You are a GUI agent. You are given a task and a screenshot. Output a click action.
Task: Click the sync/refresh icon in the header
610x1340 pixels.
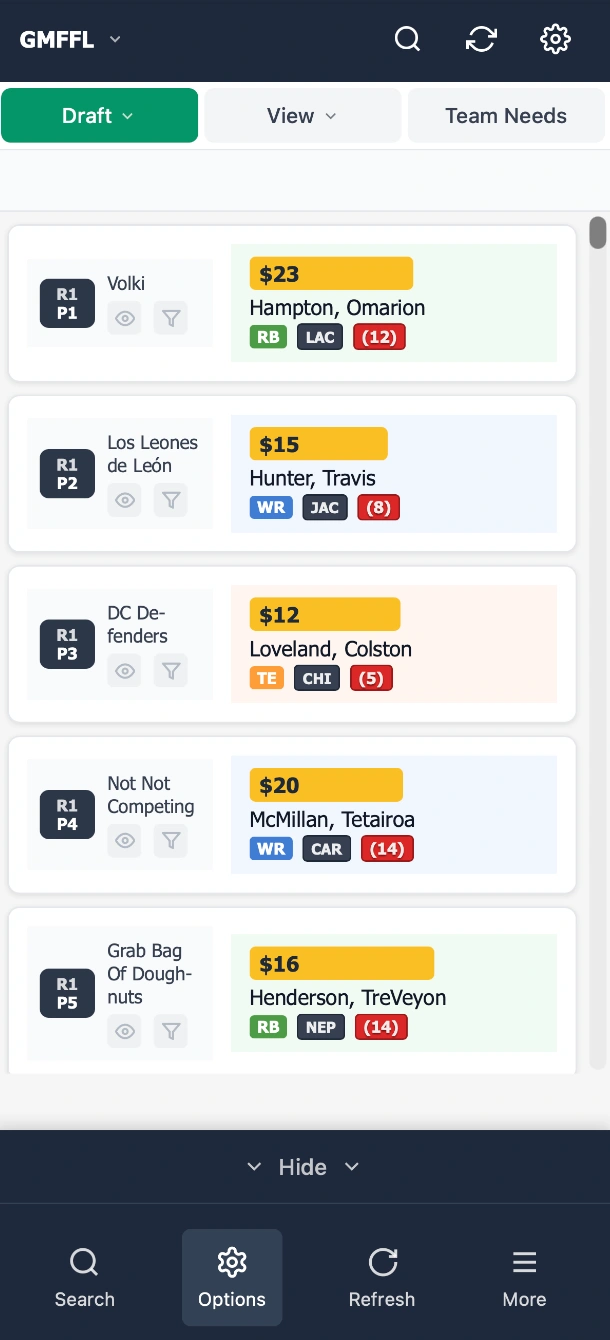point(481,39)
